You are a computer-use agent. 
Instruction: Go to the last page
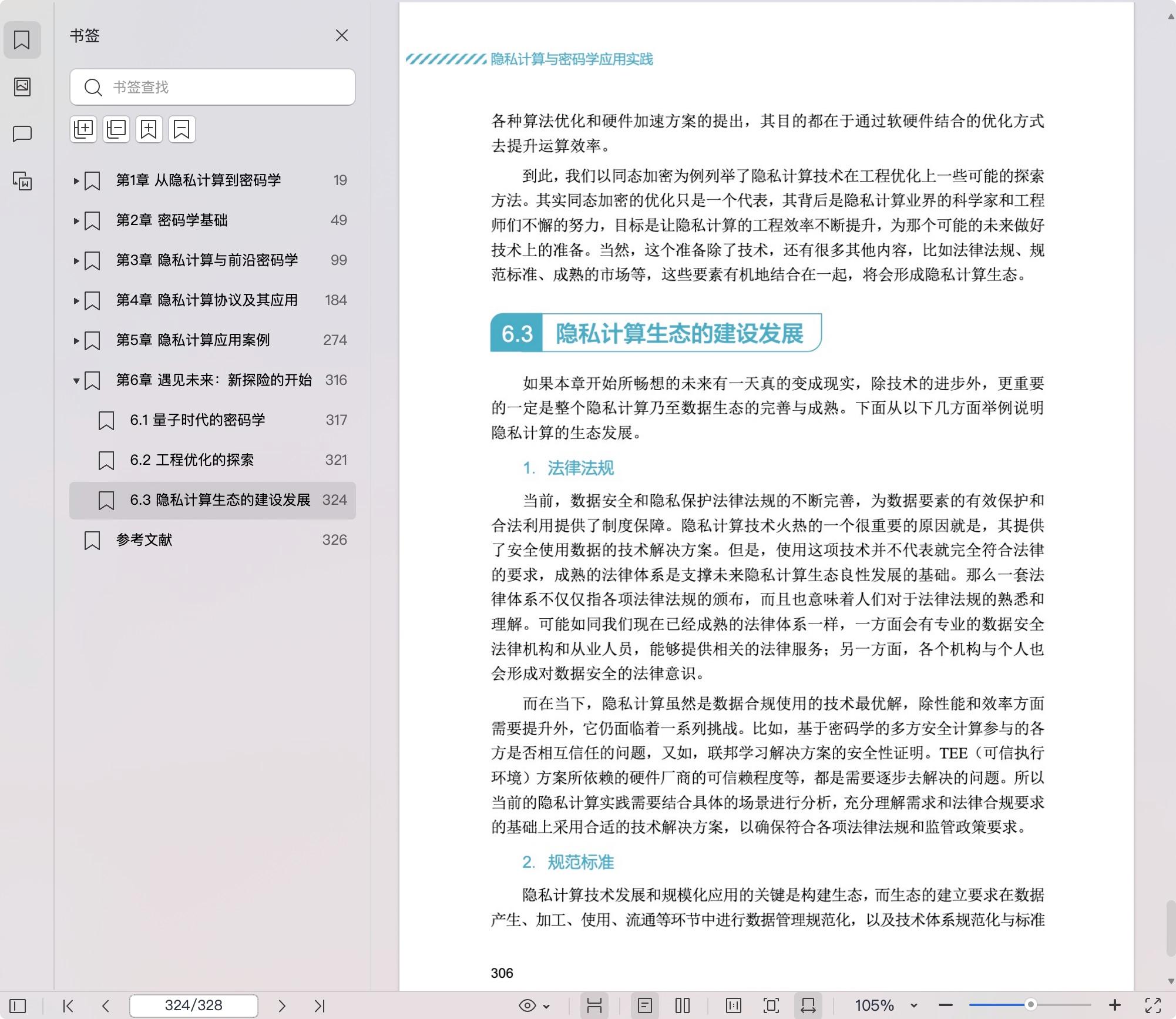(320, 1005)
